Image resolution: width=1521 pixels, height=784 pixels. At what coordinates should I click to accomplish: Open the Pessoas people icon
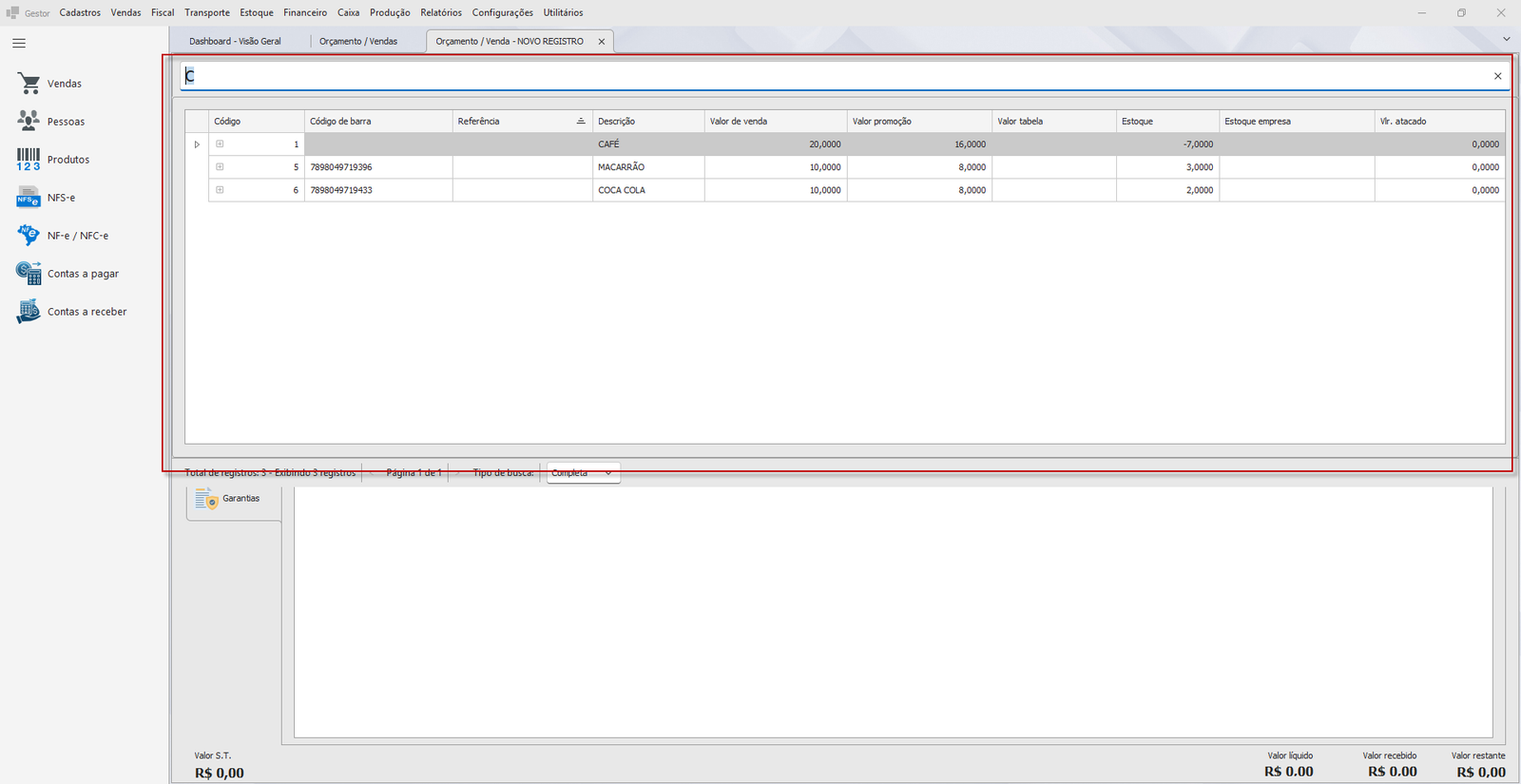29,121
